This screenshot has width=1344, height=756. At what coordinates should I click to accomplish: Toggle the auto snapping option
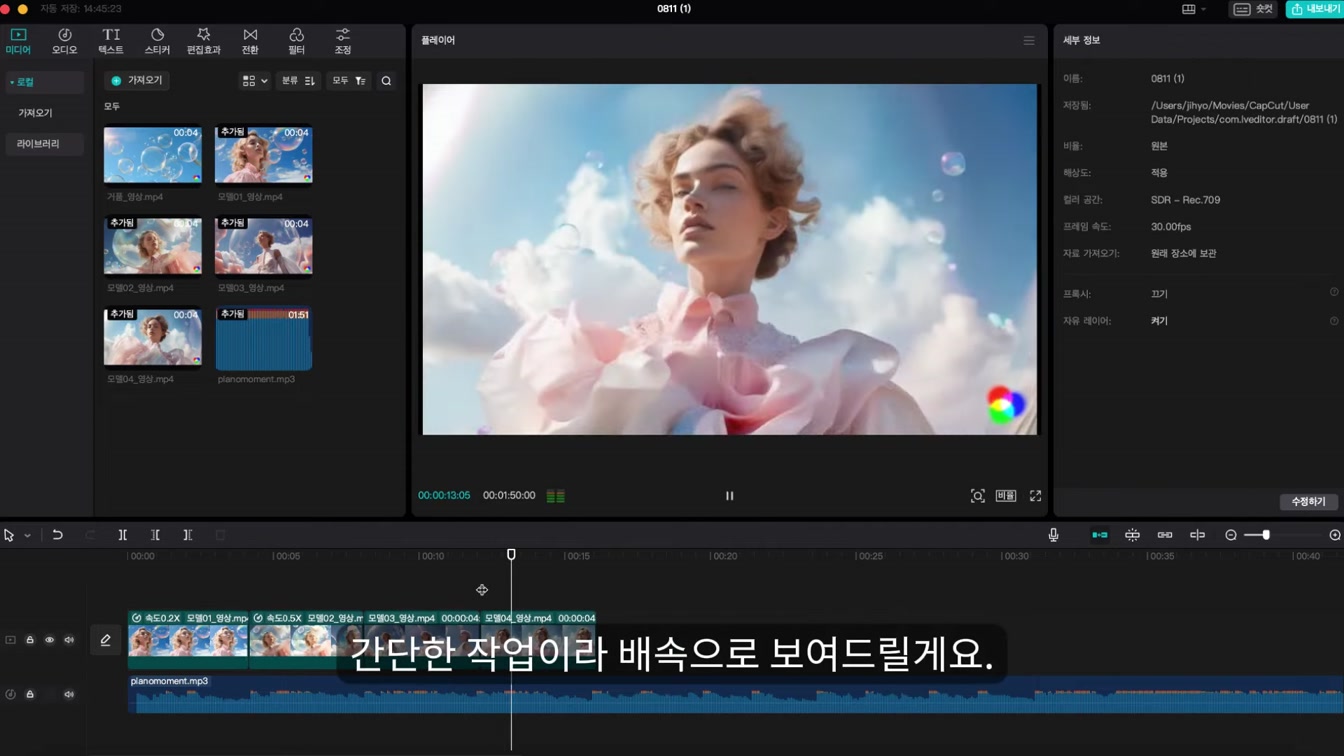(1132, 536)
